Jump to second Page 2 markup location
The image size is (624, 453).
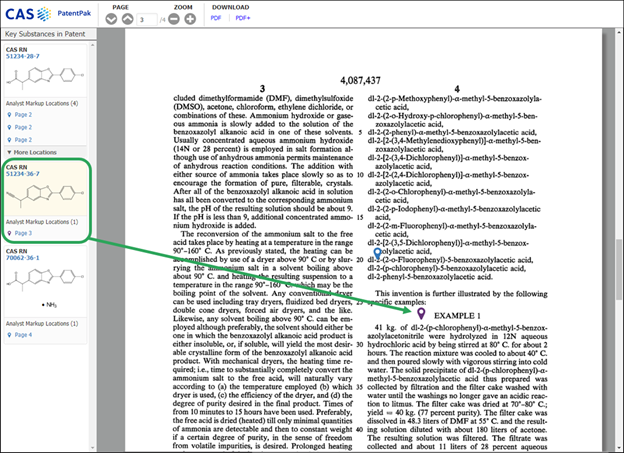click(x=23, y=127)
